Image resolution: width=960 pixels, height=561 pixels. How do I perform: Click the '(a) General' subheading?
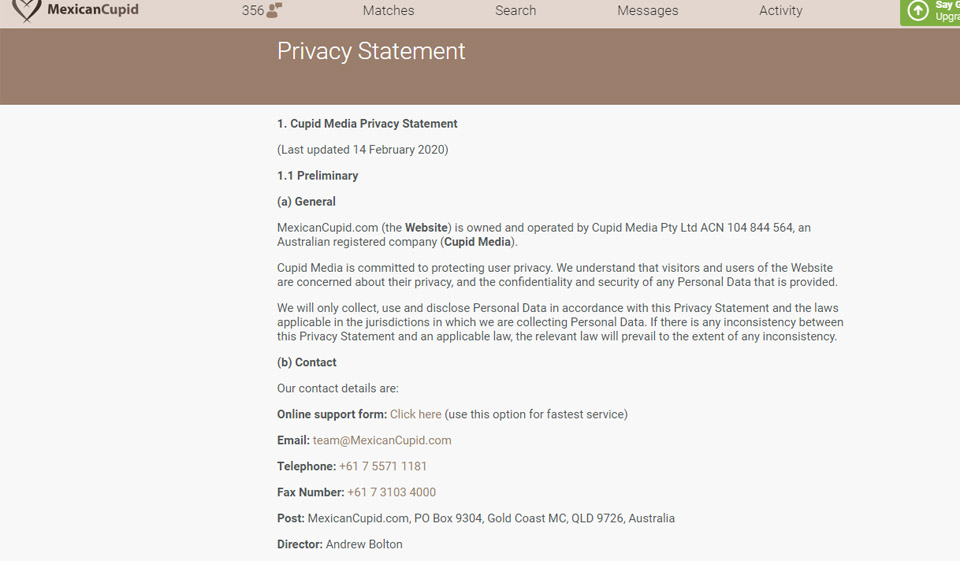point(306,202)
